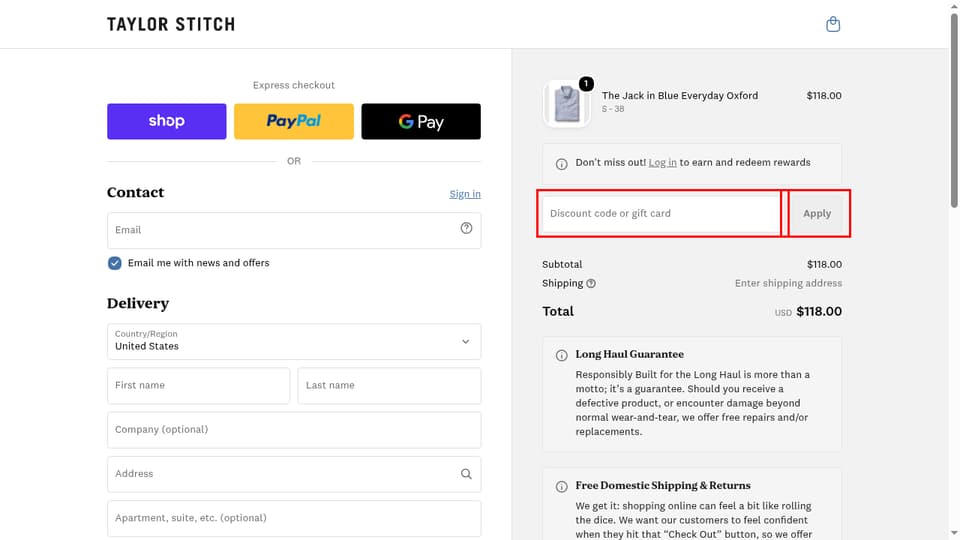The image size is (960, 540).
Task: Click the Long Haul Guarantee info icon
Action: (x=561, y=356)
